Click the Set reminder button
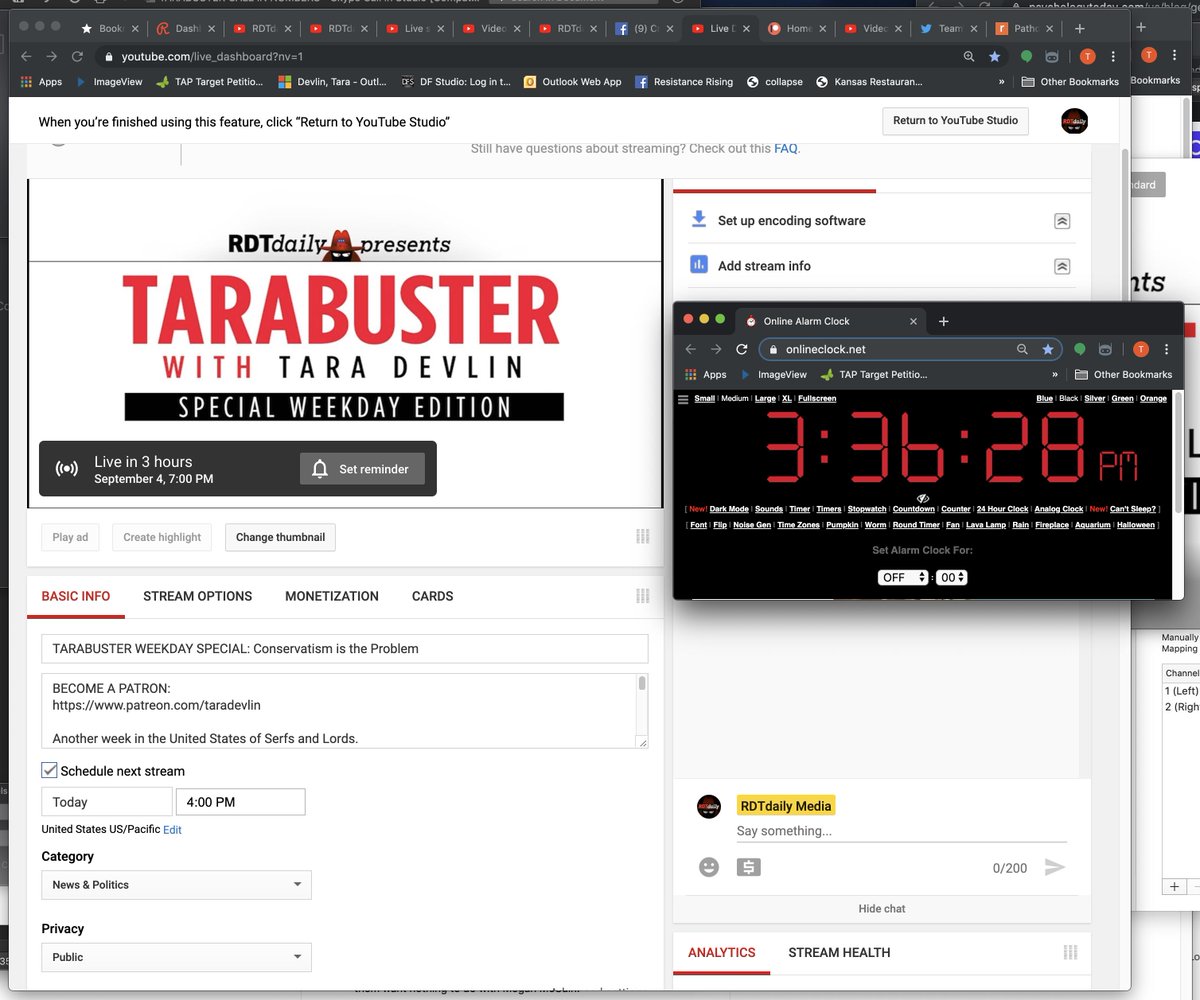1200x1000 pixels. pos(362,469)
